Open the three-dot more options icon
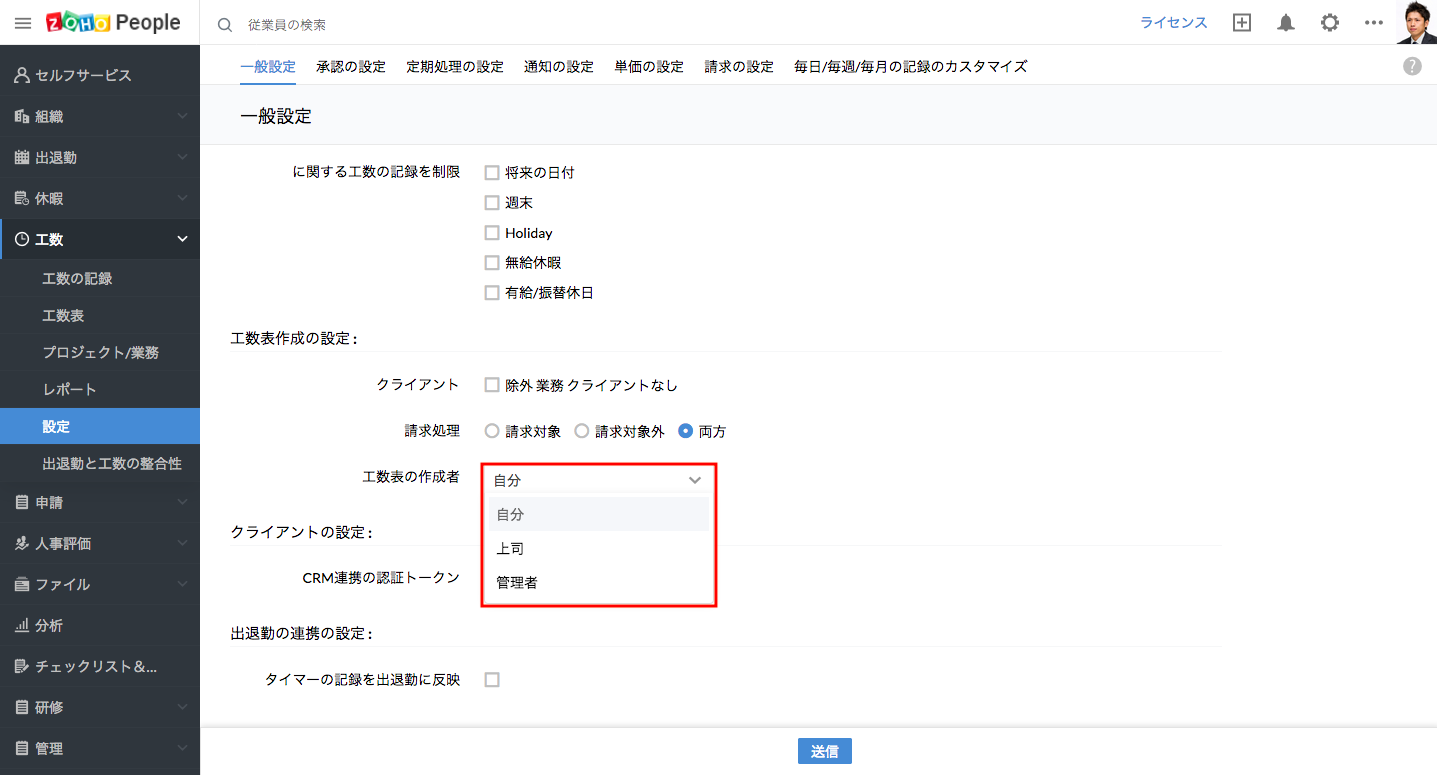The width and height of the screenshot is (1437, 775). (1373, 23)
